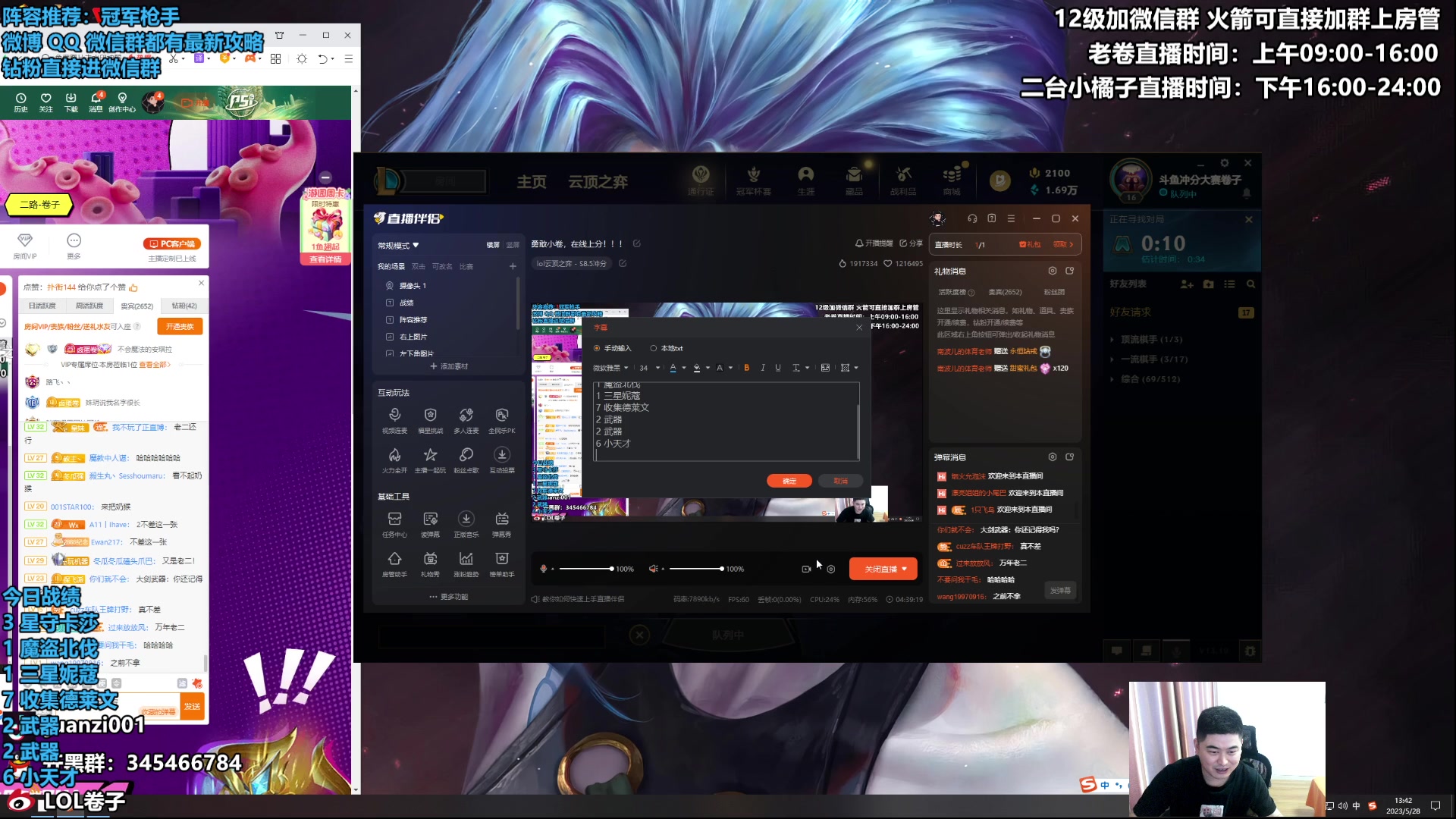Click the bold formatting B icon
This screenshot has width=1456, height=819.
click(746, 368)
